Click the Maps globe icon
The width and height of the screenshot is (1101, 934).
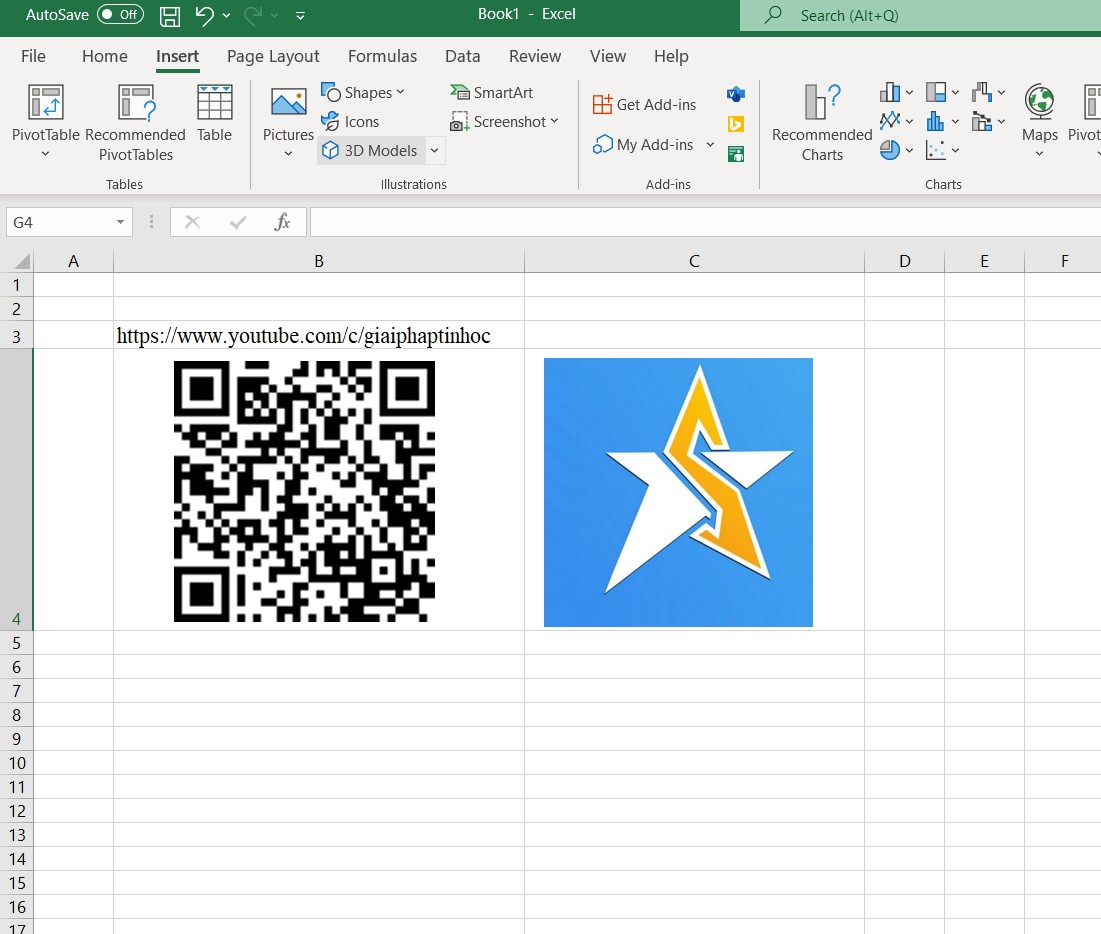point(1039,101)
